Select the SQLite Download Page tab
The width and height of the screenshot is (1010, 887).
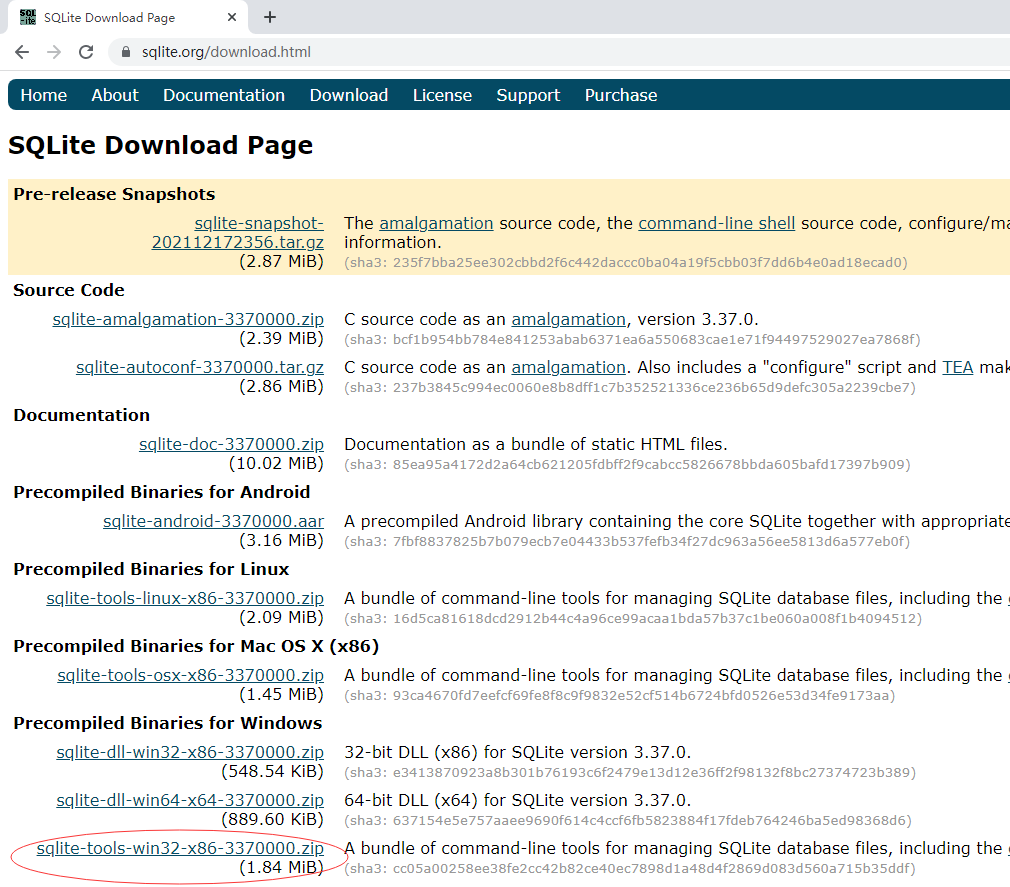[x=129, y=17]
